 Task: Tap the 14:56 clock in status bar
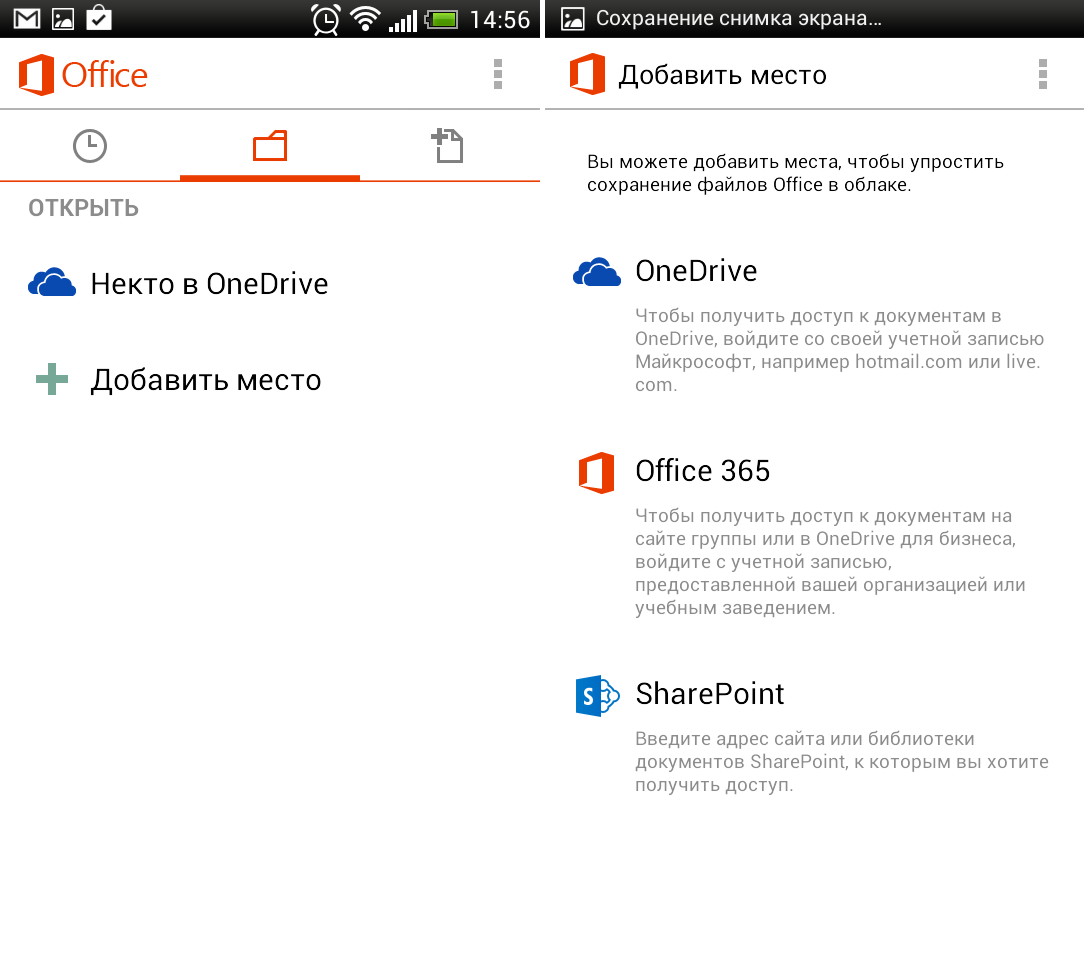tap(499, 19)
